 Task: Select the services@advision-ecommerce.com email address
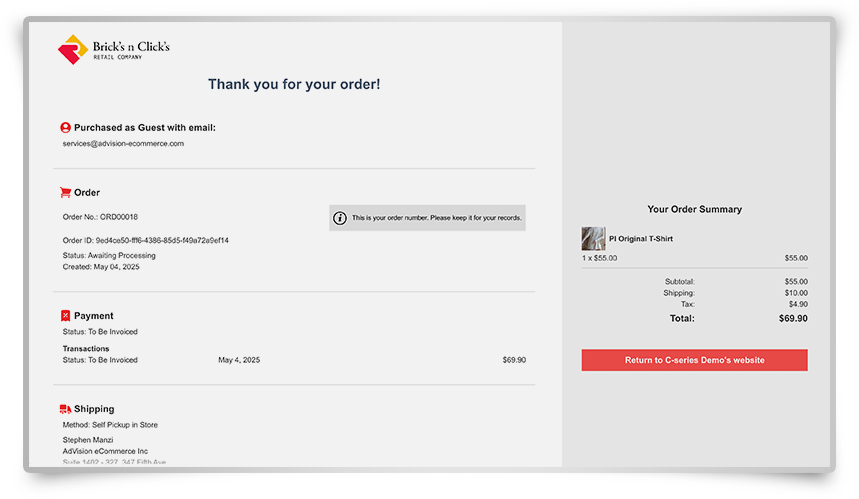[123, 144]
